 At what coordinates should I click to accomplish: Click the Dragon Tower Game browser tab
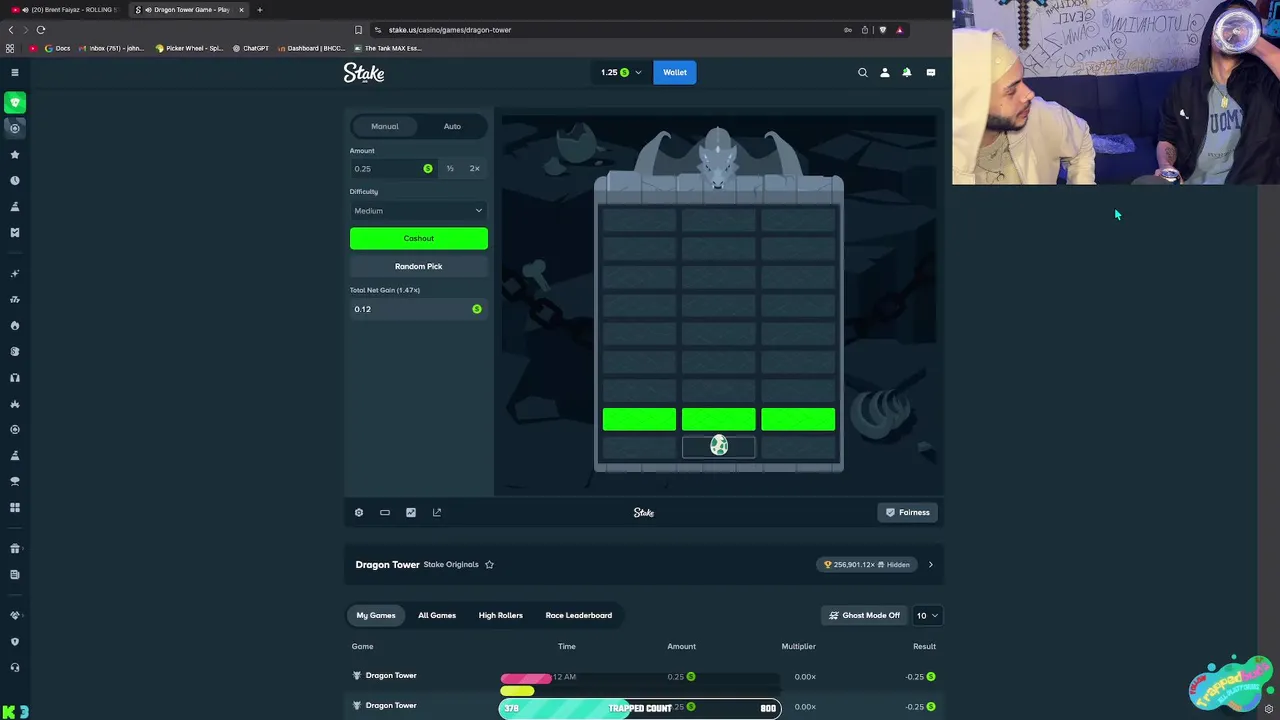click(x=188, y=10)
